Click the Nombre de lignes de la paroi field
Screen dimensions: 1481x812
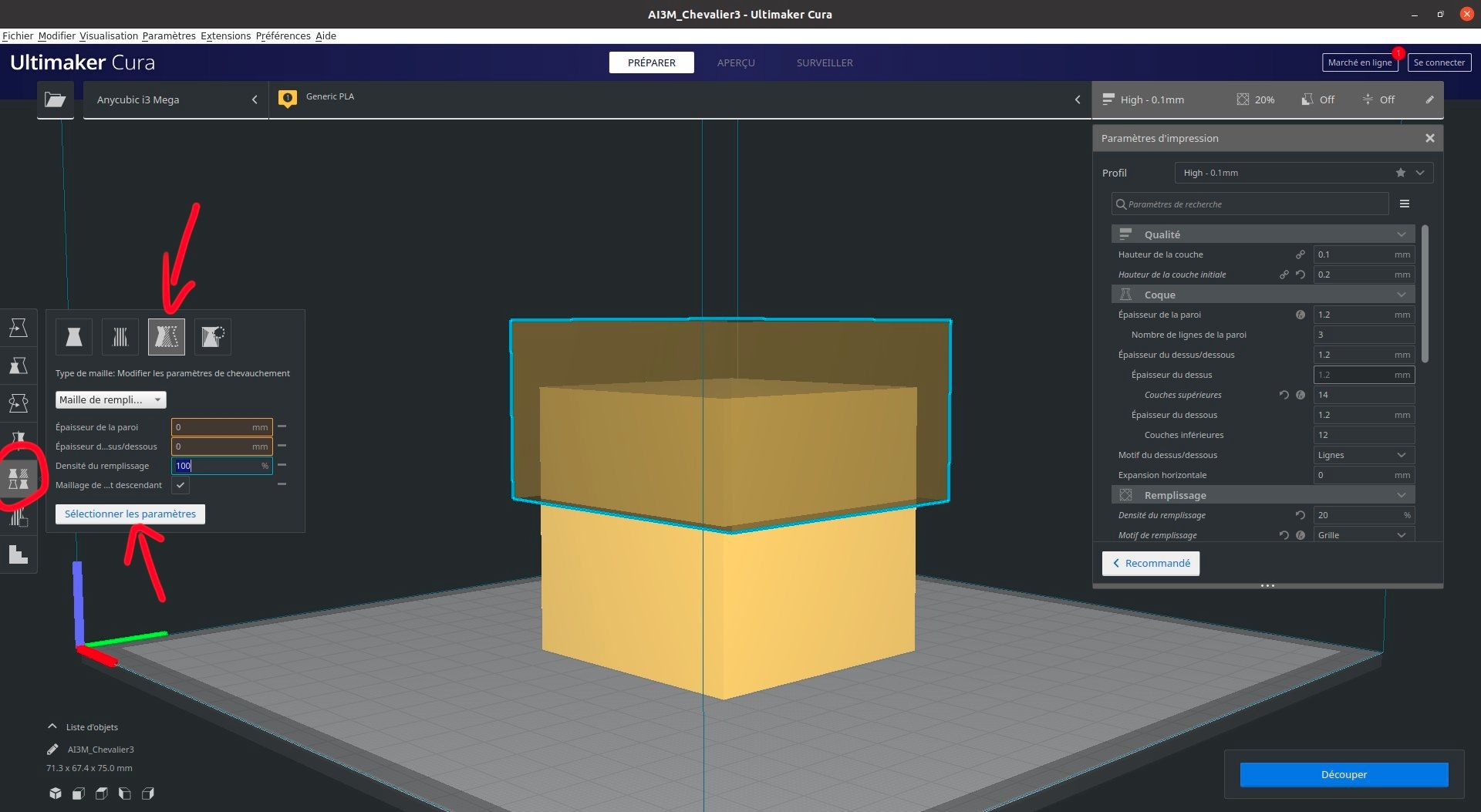(x=1364, y=335)
